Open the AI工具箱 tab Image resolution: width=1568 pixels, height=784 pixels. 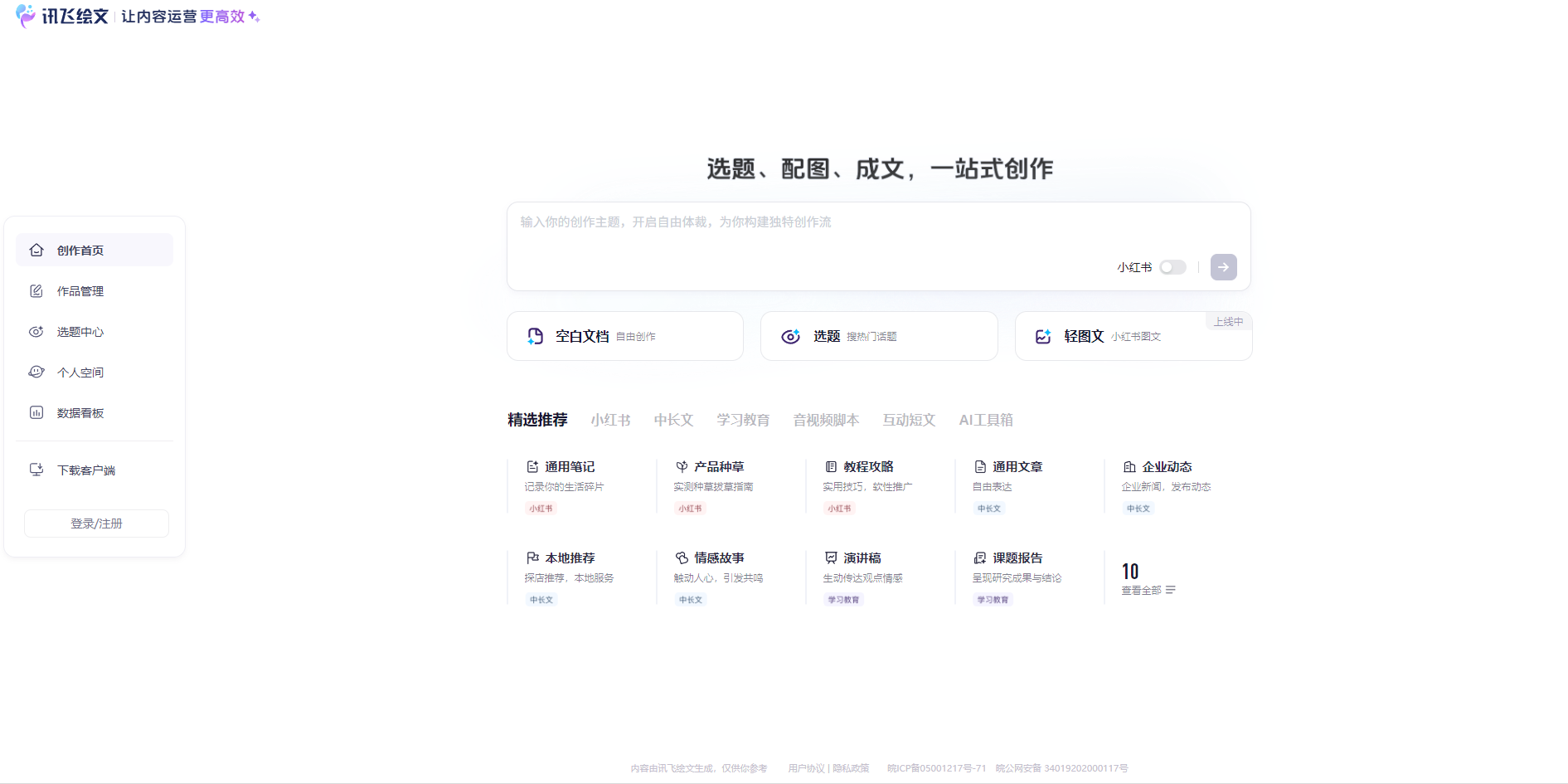pos(985,420)
